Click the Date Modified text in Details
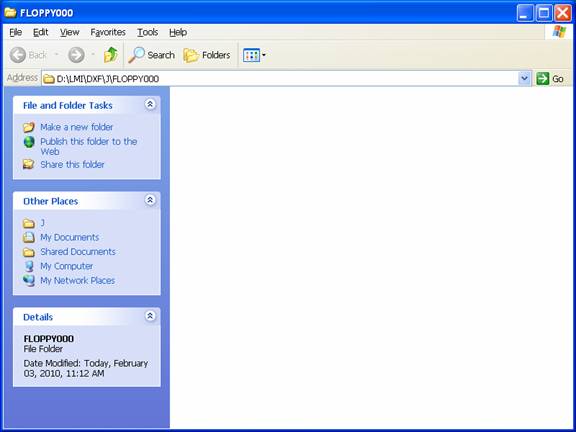Screen dimensions: 576x432 click(x=86, y=368)
